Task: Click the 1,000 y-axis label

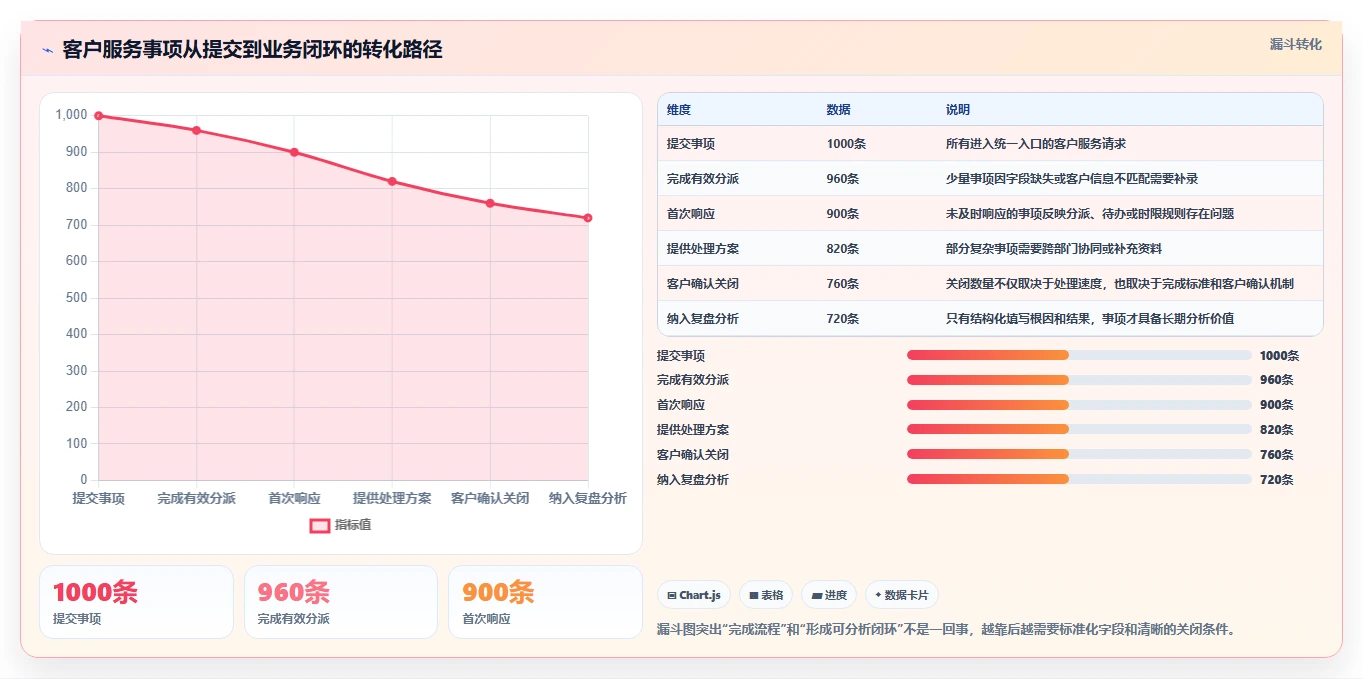Action: click(x=72, y=115)
